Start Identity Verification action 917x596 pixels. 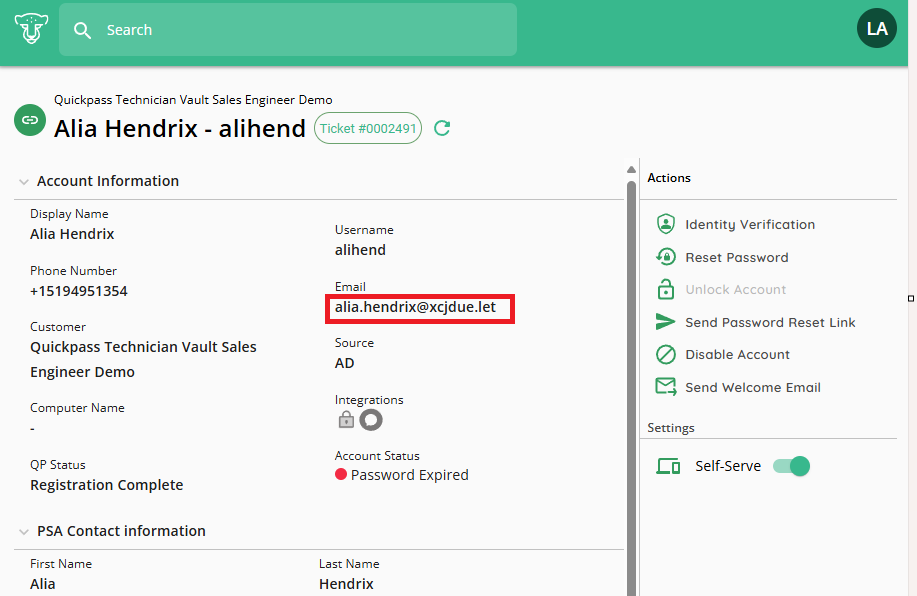[750, 225]
